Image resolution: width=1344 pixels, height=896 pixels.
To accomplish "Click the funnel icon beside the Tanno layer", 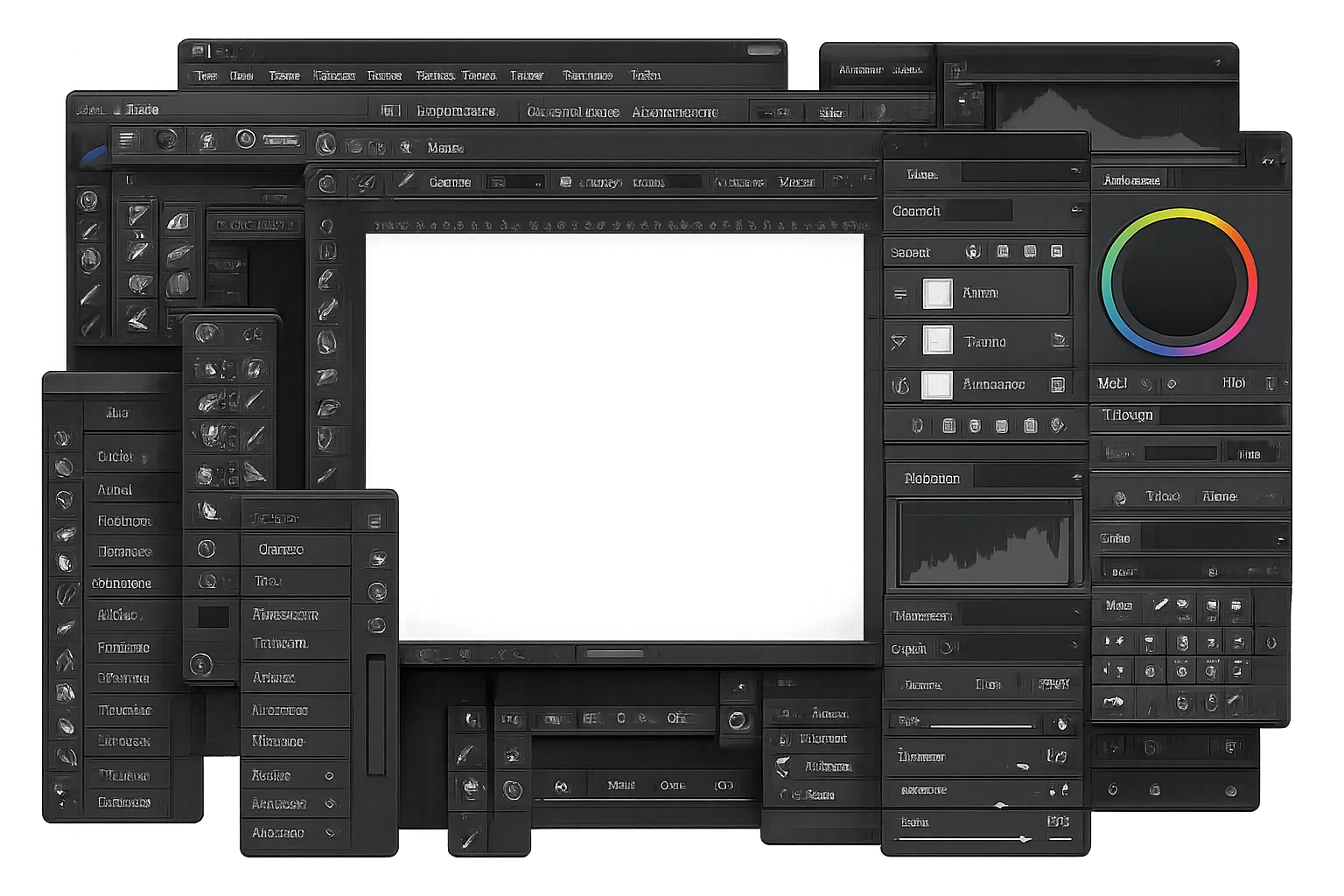I will pos(899,342).
